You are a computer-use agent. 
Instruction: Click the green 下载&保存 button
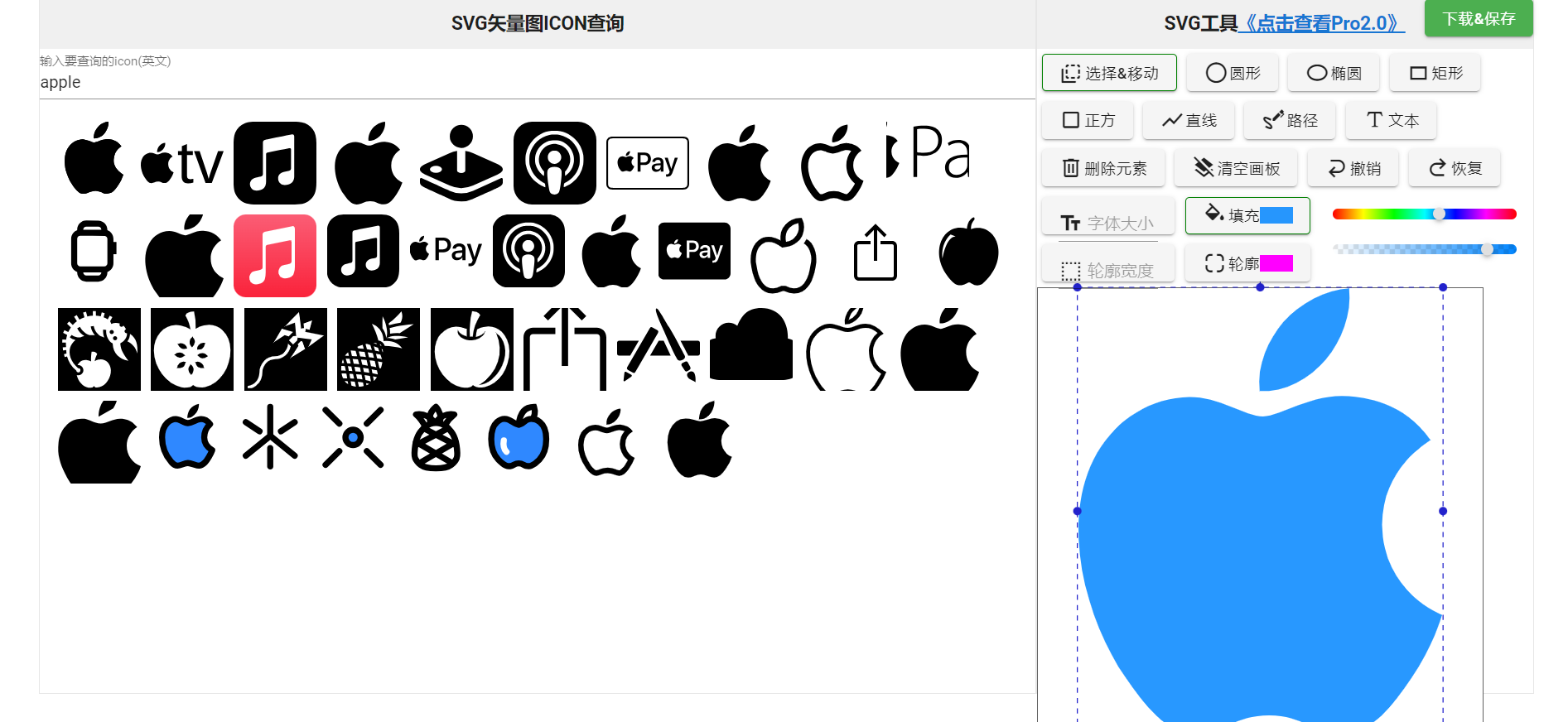(x=1479, y=18)
